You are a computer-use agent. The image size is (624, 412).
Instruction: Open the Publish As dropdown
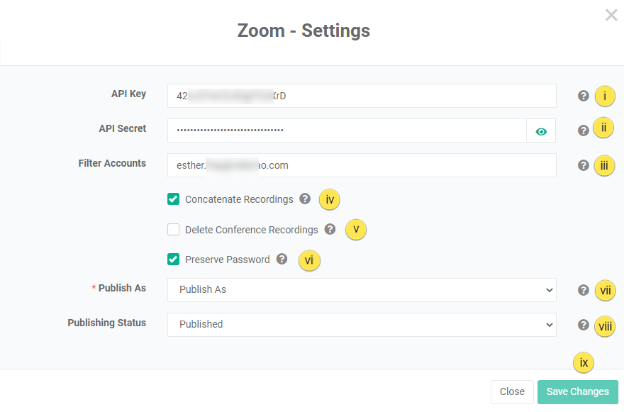point(361,290)
